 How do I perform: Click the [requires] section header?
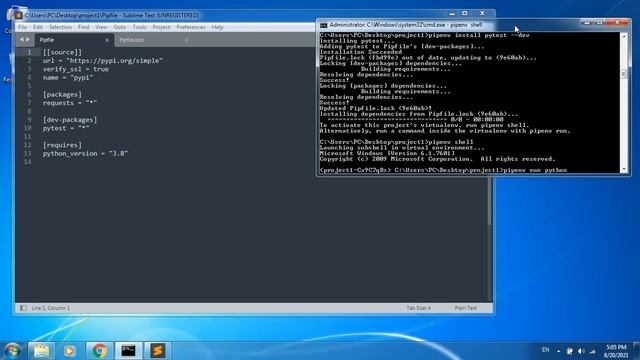(x=62, y=145)
